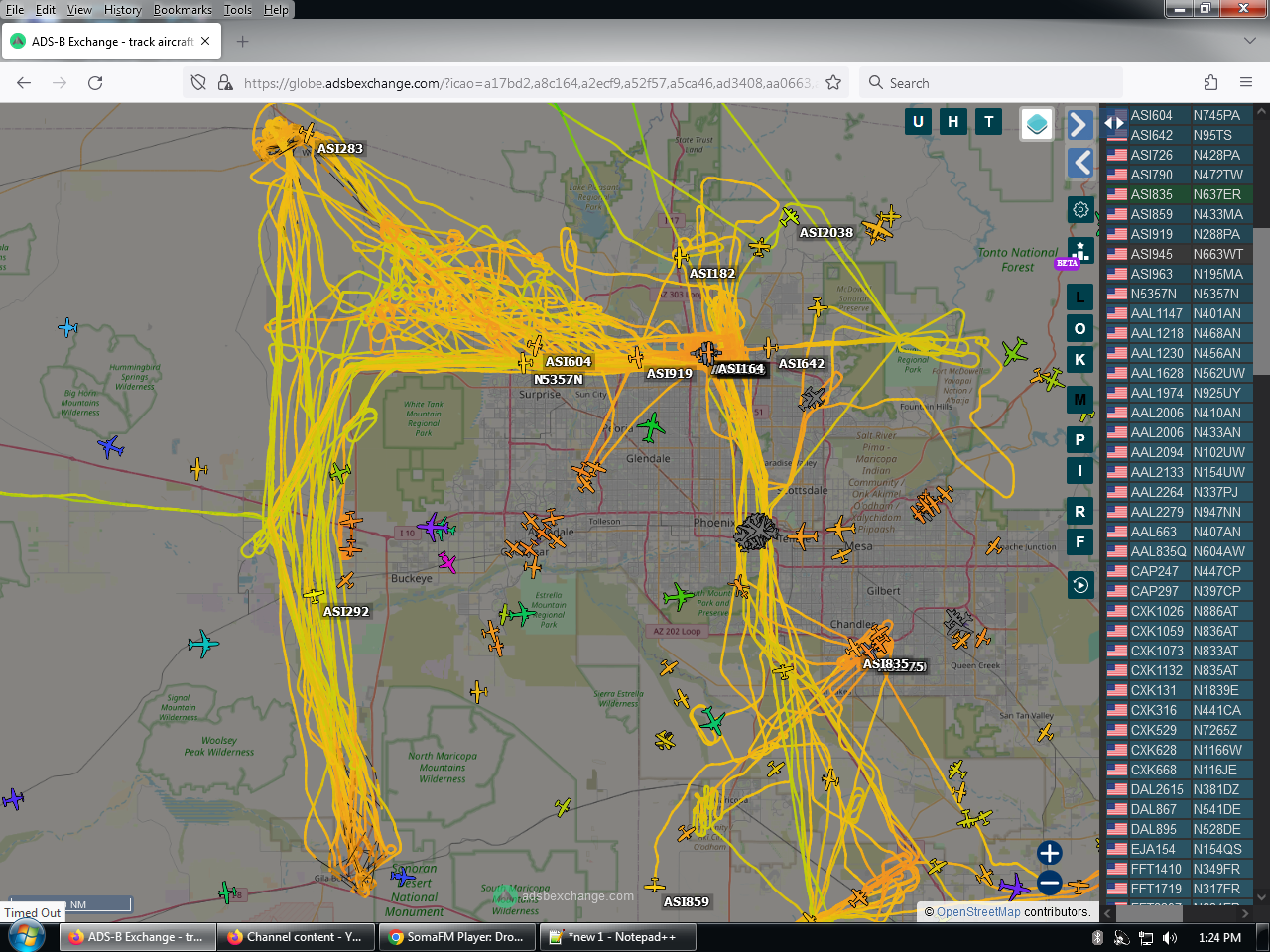Open network status tray icon

tap(1145, 937)
